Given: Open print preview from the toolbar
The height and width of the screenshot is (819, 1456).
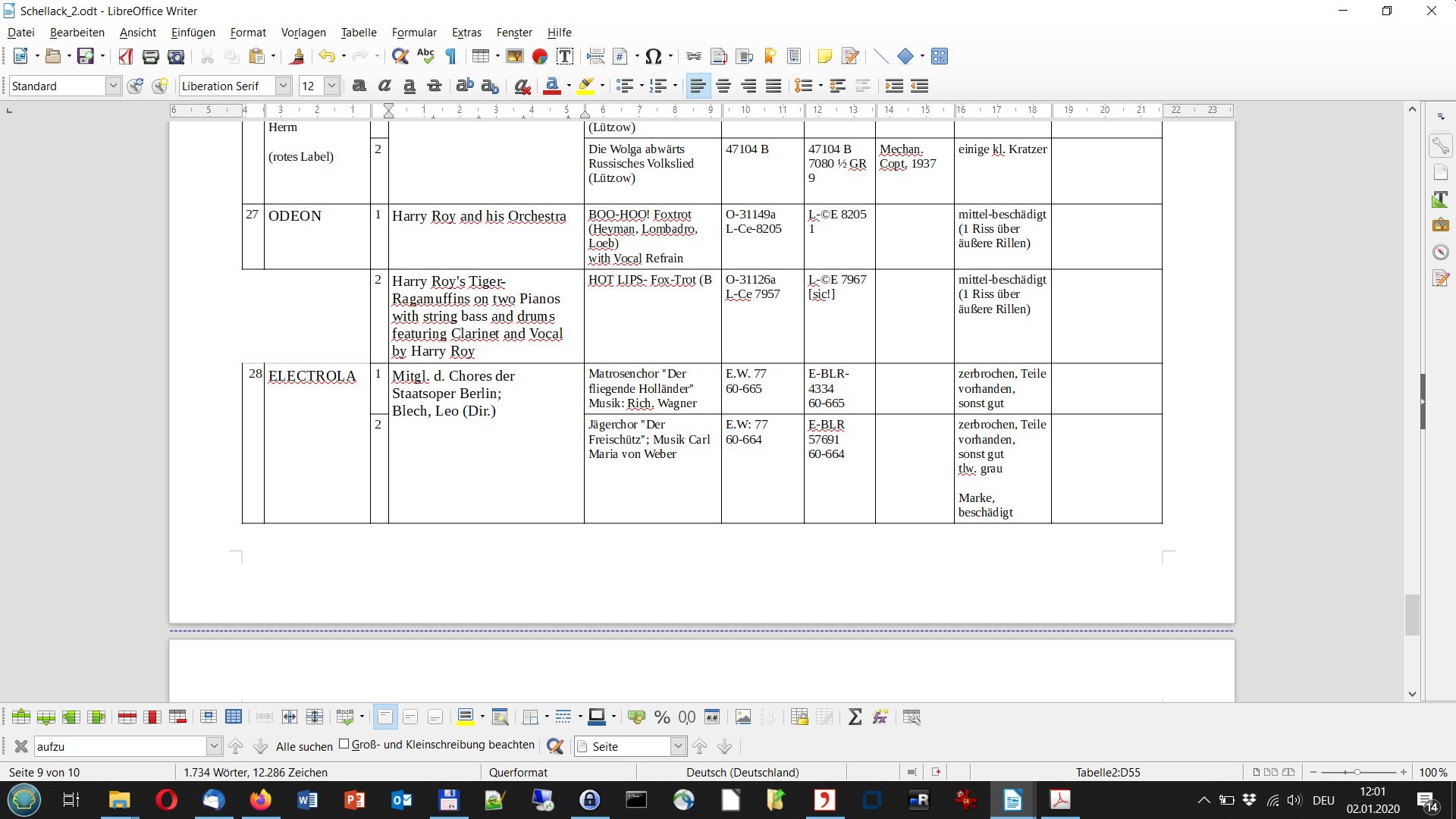Looking at the screenshot, I should [x=176, y=56].
